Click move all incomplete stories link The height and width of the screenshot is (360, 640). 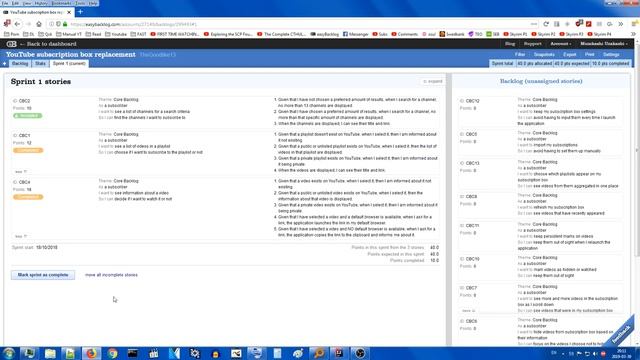(111, 275)
